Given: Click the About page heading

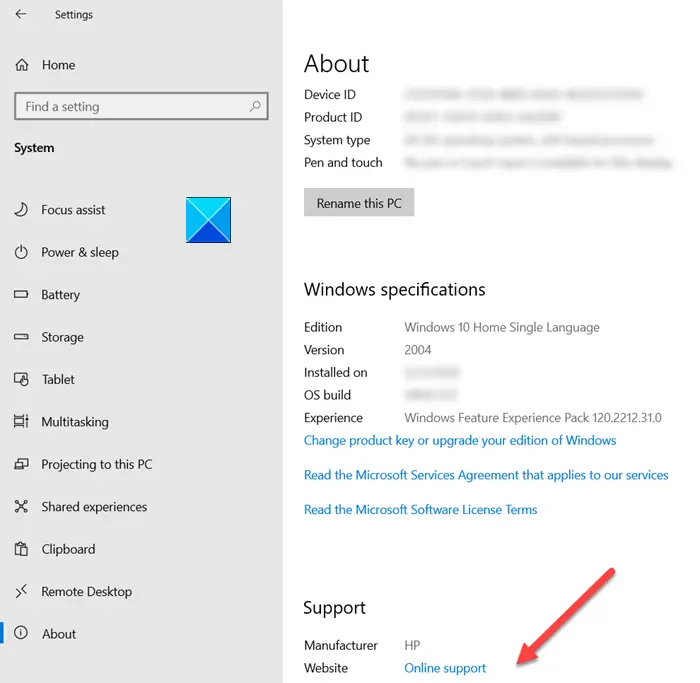Looking at the screenshot, I should click(337, 63).
